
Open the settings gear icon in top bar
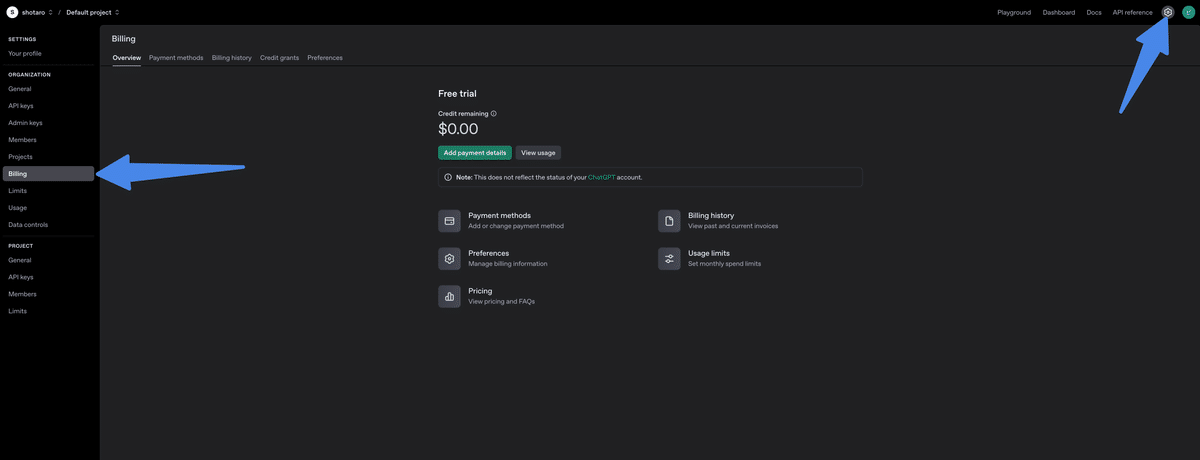click(x=1167, y=12)
